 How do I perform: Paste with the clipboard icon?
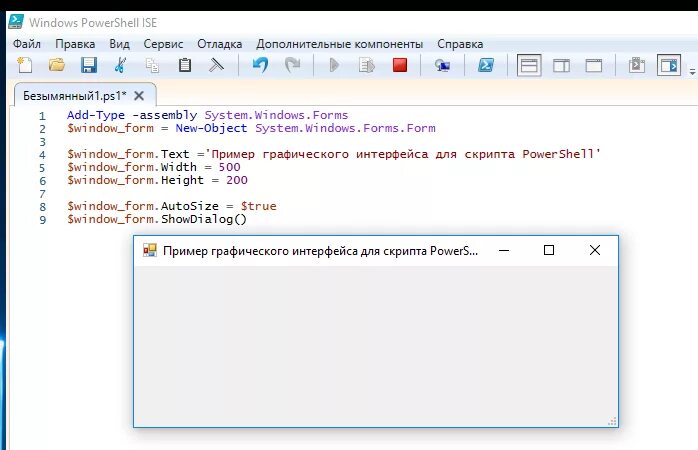(184, 65)
